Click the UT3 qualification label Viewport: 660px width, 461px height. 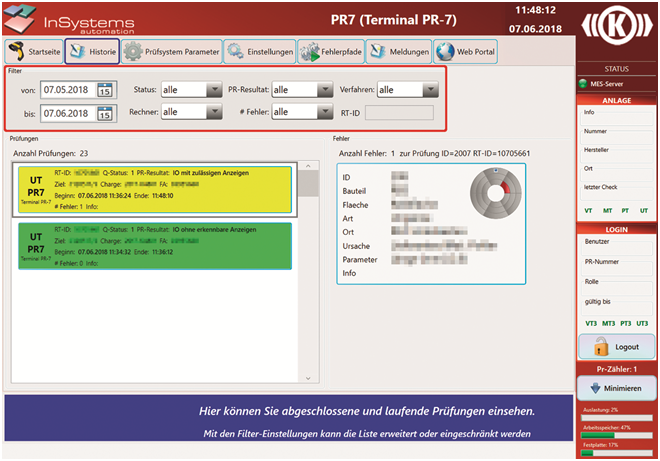tap(642, 323)
